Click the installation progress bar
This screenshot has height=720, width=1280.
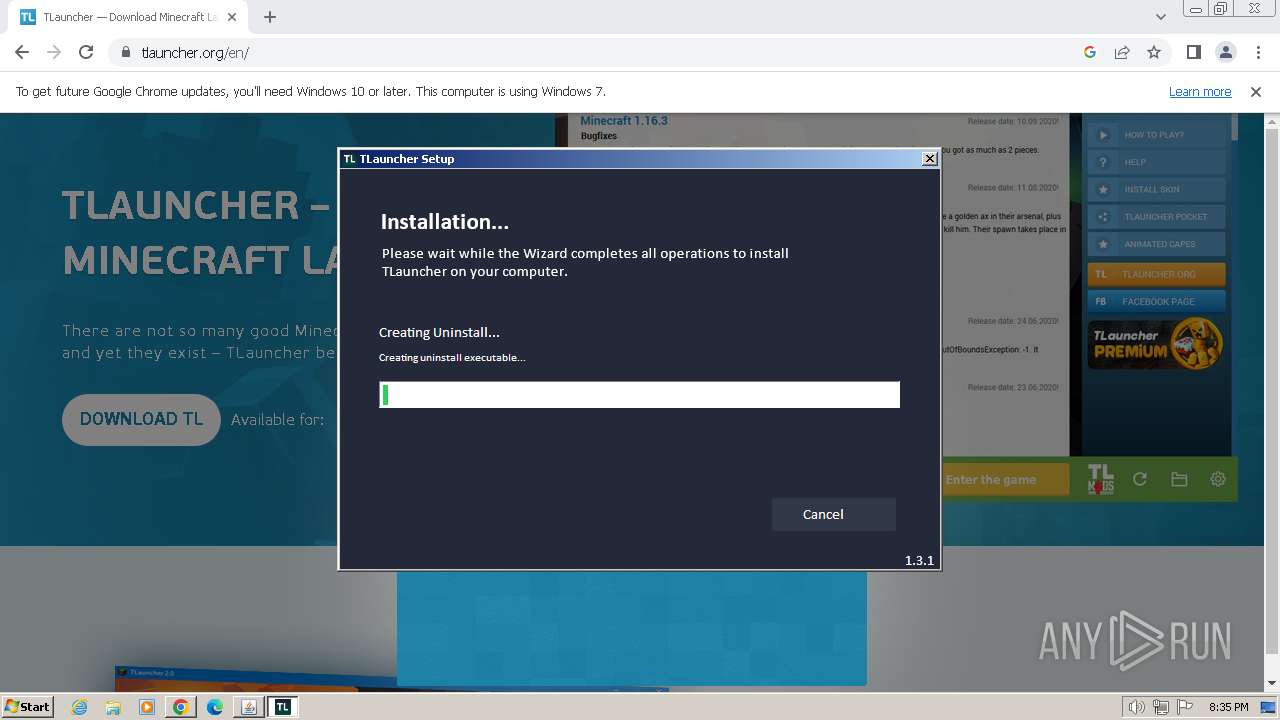639,394
